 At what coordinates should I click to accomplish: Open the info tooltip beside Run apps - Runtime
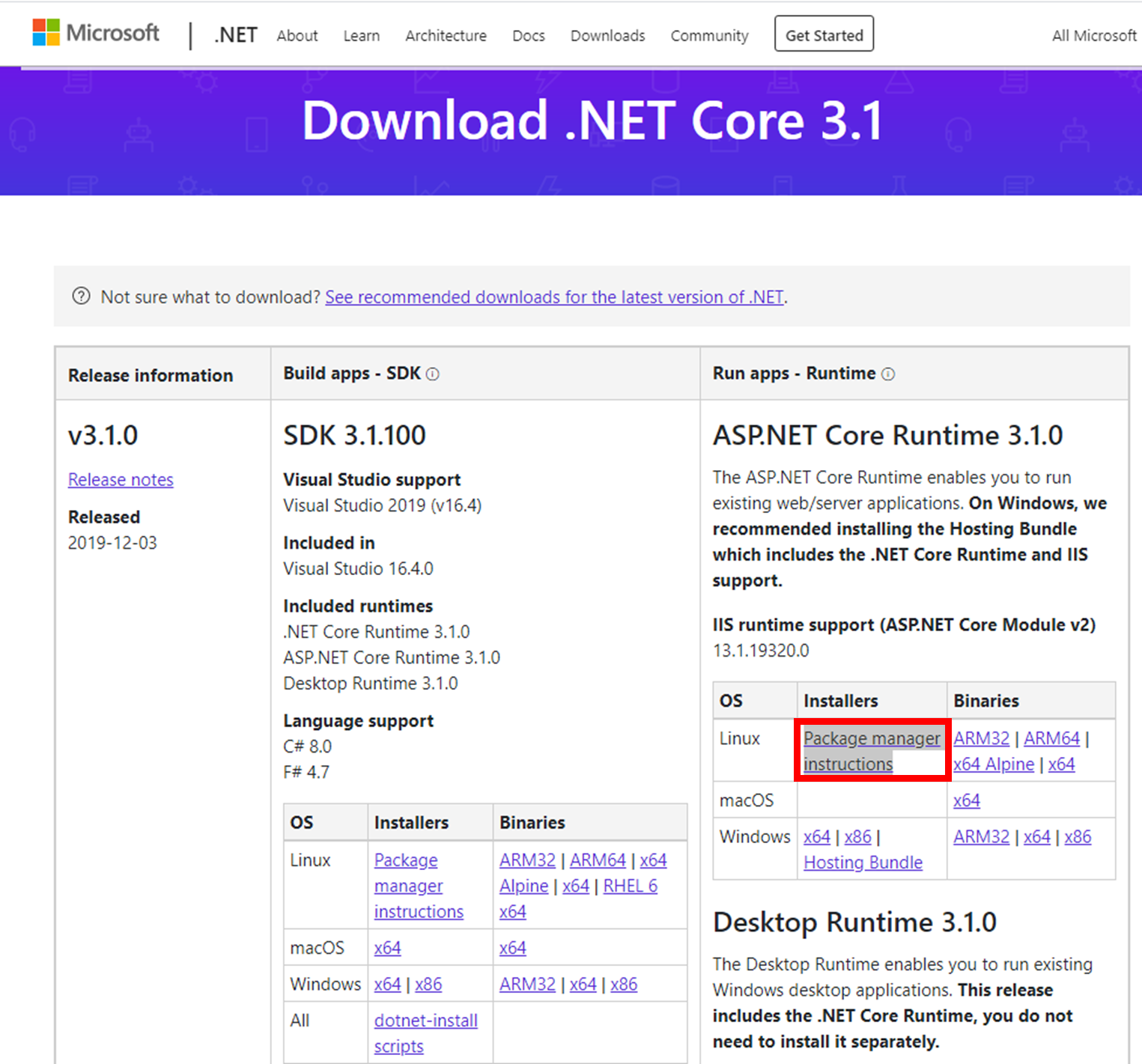tap(888, 374)
